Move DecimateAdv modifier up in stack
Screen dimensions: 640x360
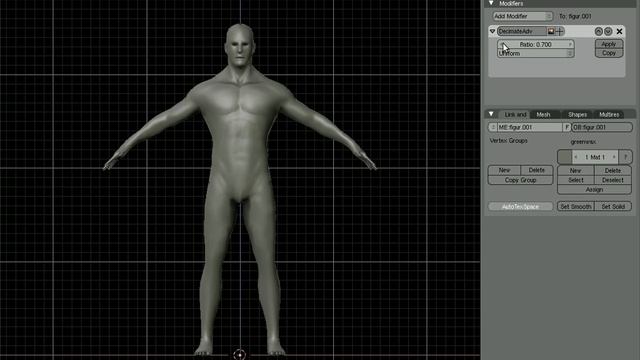(x=599, y=31)
